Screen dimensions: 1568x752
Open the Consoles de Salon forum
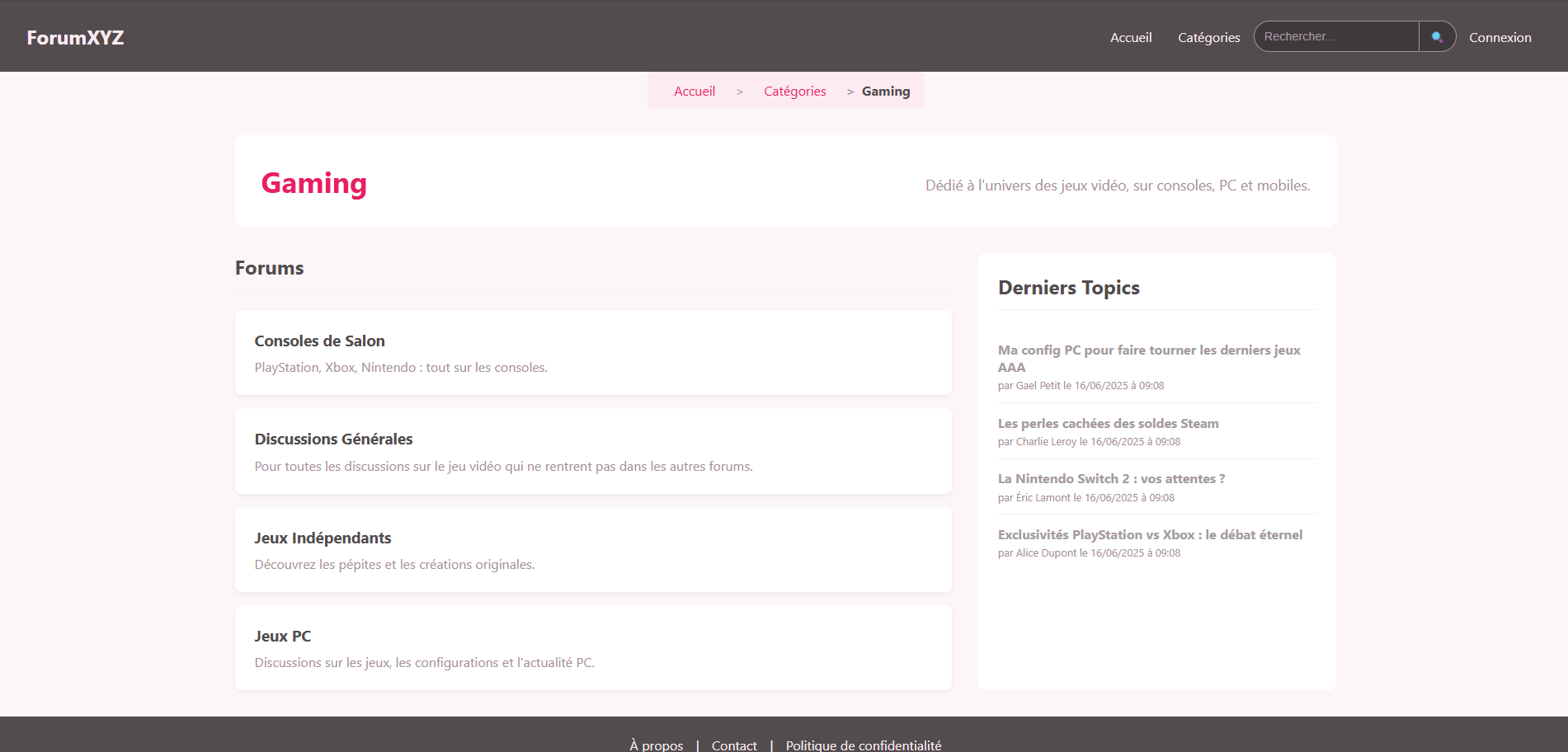pyautogui.click(x=319, y=341)
